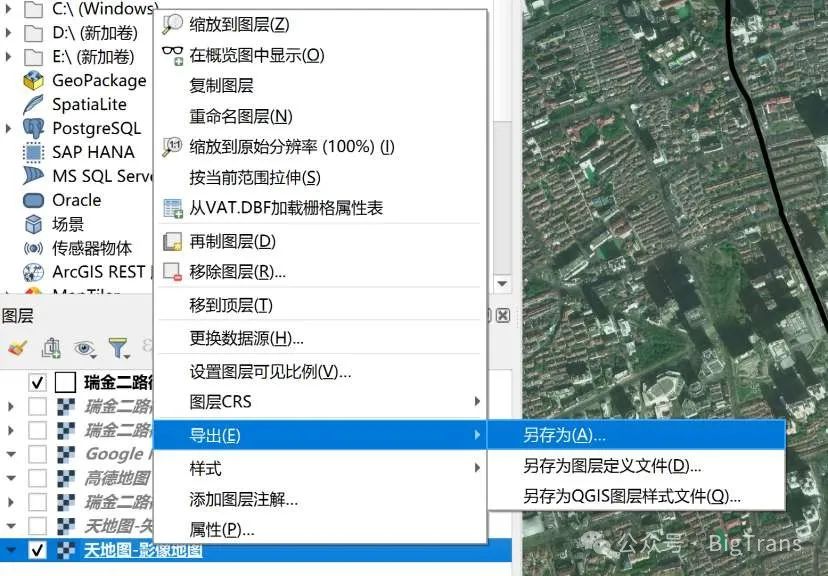Choose 添加图层注解... entry
The height and width of the screenshot is (576, 828).
[x=320, y=499]
